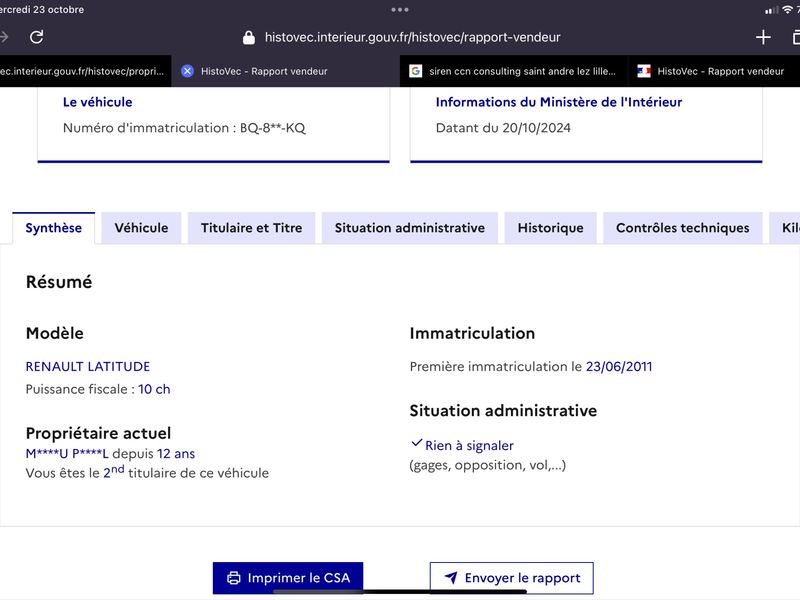800x600 pixels.
Task: Tap the three-dot multitasking menu
Action: [399, 10]
